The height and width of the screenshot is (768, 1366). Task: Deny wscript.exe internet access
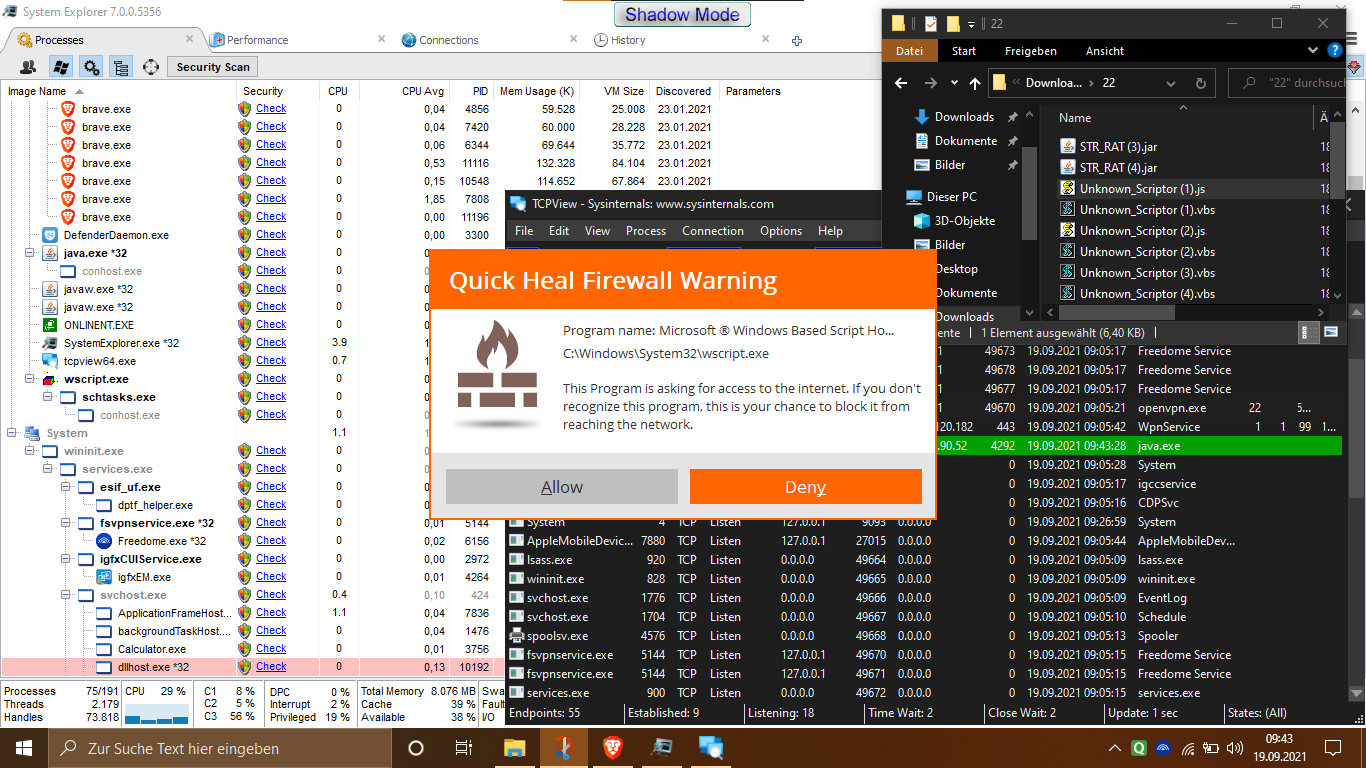click(x=806, y=487)
